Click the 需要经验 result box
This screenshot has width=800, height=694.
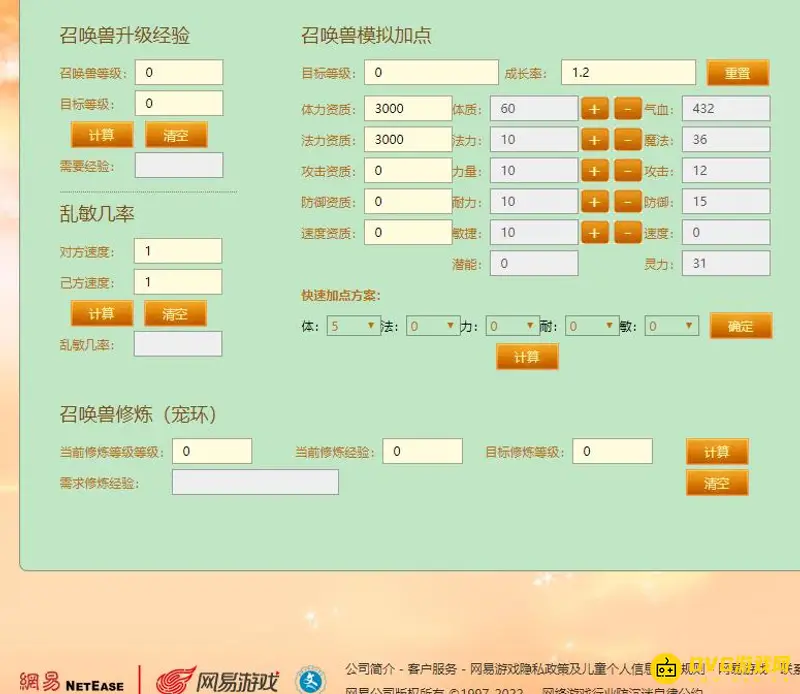[179, 166]
